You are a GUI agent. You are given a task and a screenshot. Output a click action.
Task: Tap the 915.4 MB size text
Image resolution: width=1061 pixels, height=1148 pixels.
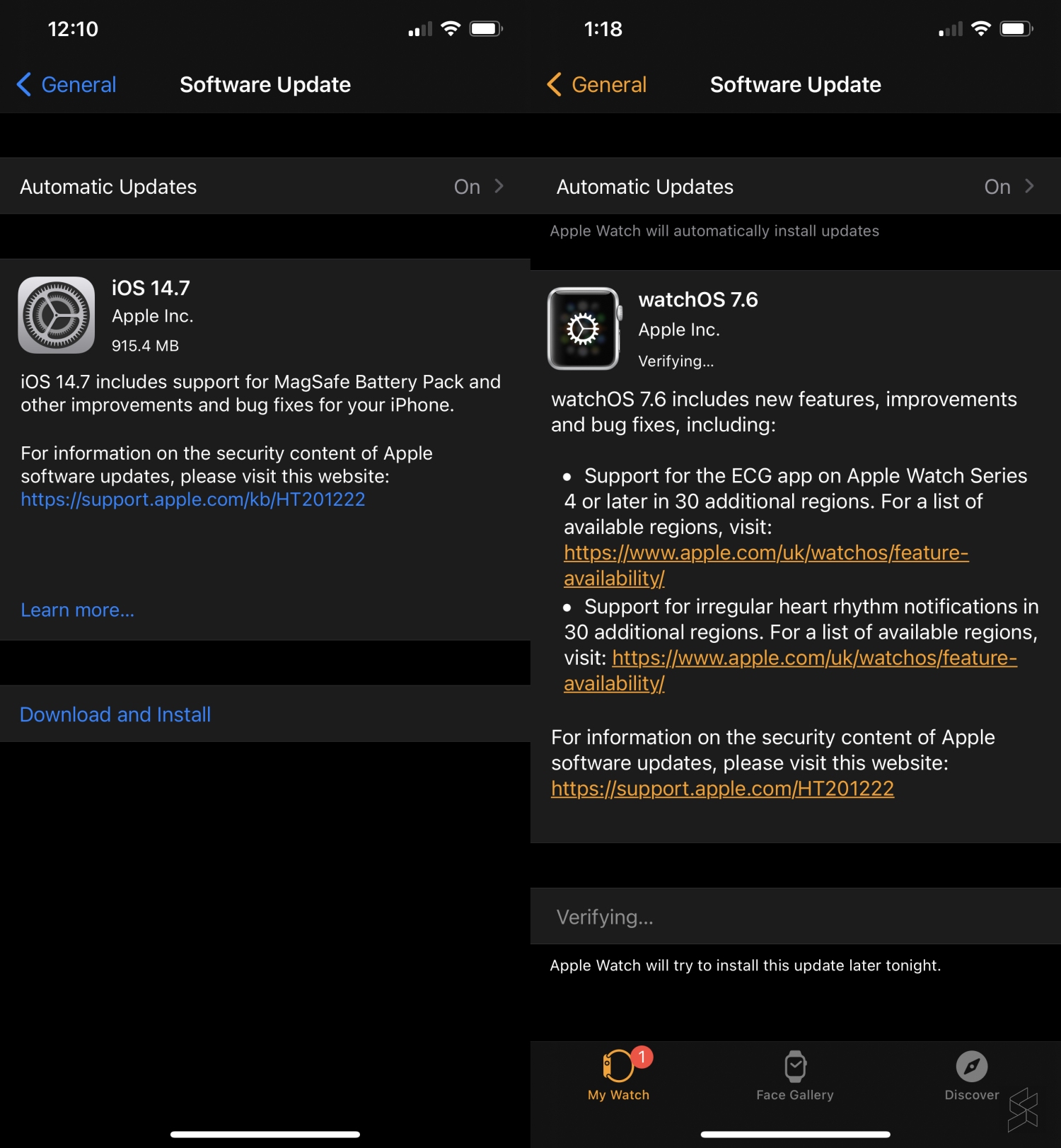tap(145, 346)
